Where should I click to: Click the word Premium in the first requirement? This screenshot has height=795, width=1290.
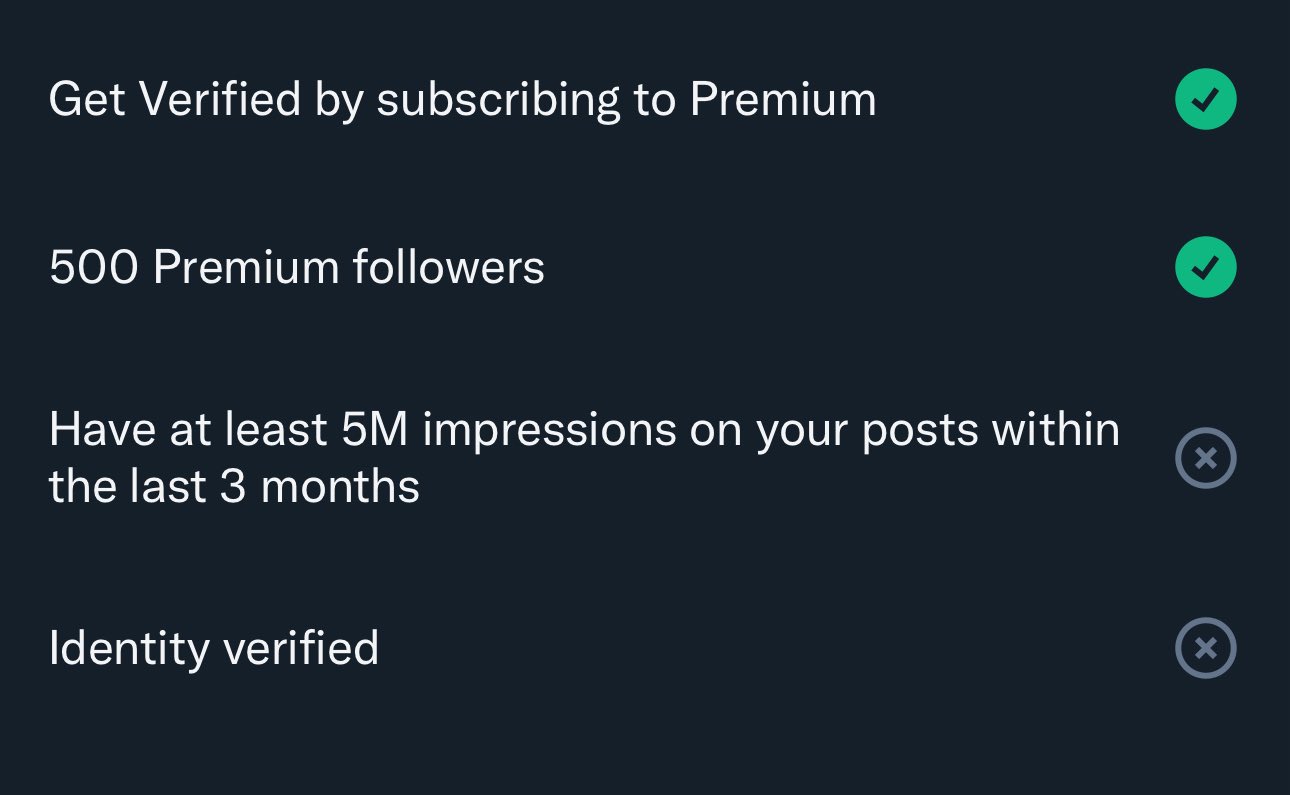point(783,99)
